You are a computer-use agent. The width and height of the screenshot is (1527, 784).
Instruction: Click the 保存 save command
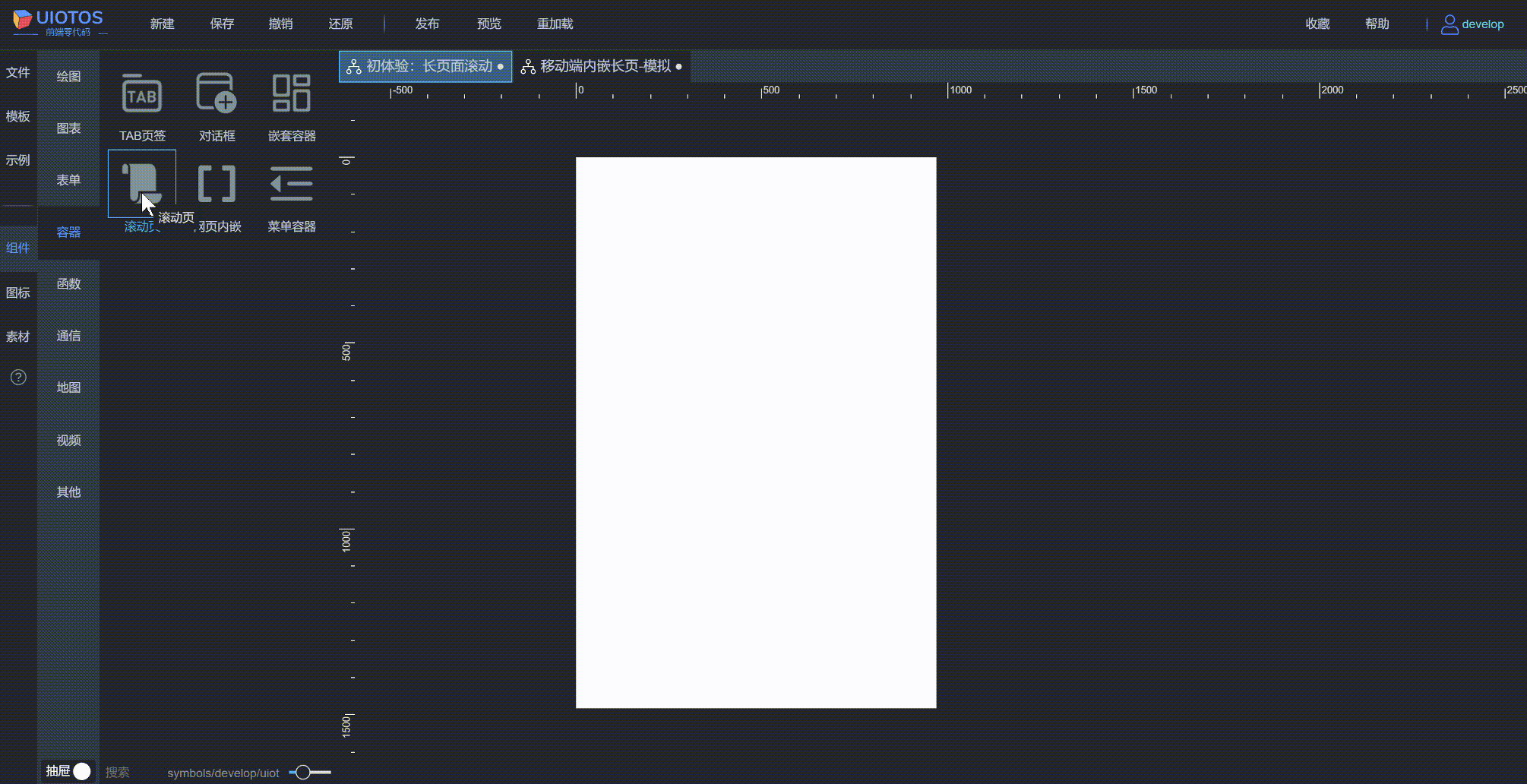coord(222,24)
